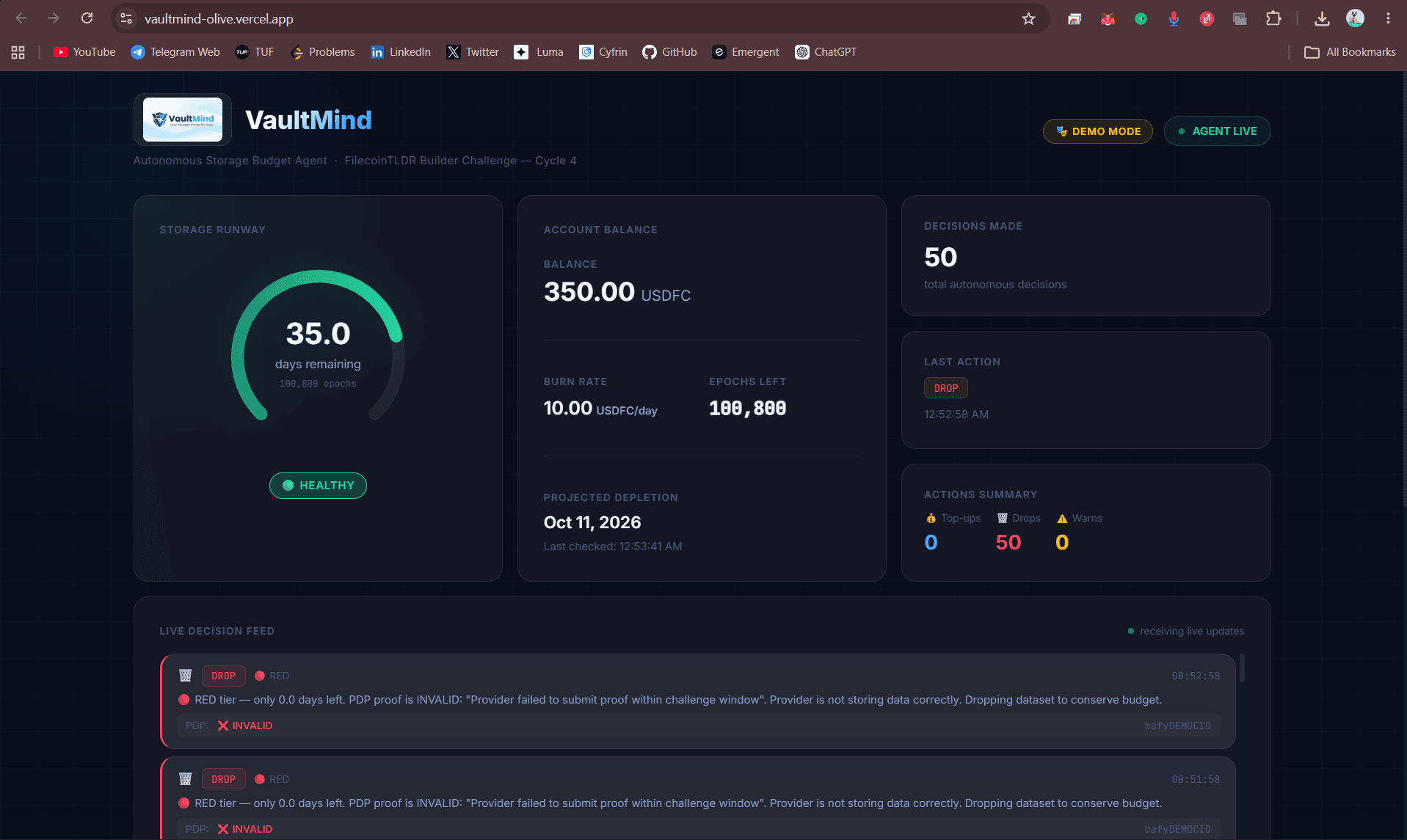
Task: Open the Extensions puzzle icon
Action: 1273,18
